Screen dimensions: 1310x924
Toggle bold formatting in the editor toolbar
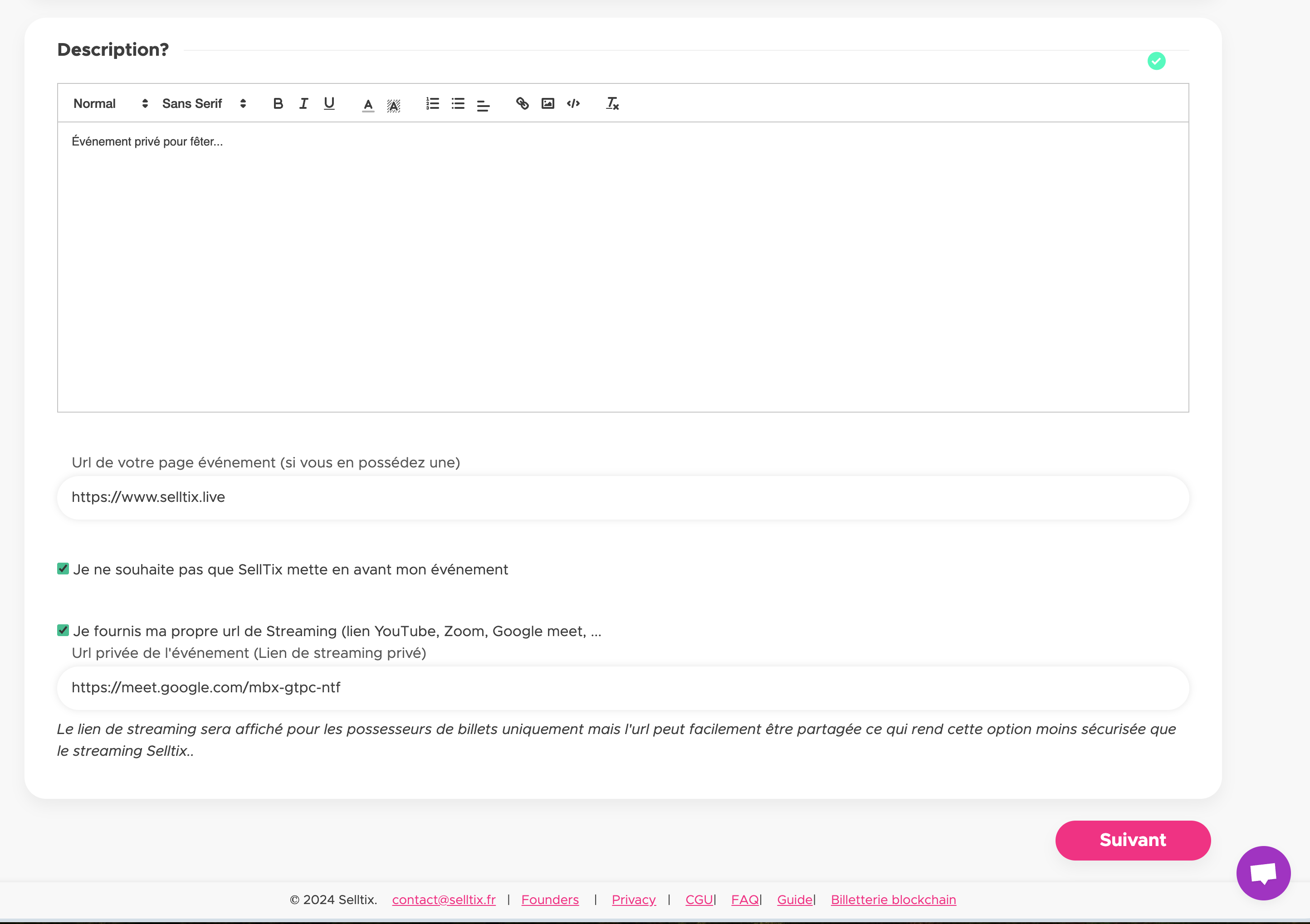pyautogui.click(x=278, y=104)
